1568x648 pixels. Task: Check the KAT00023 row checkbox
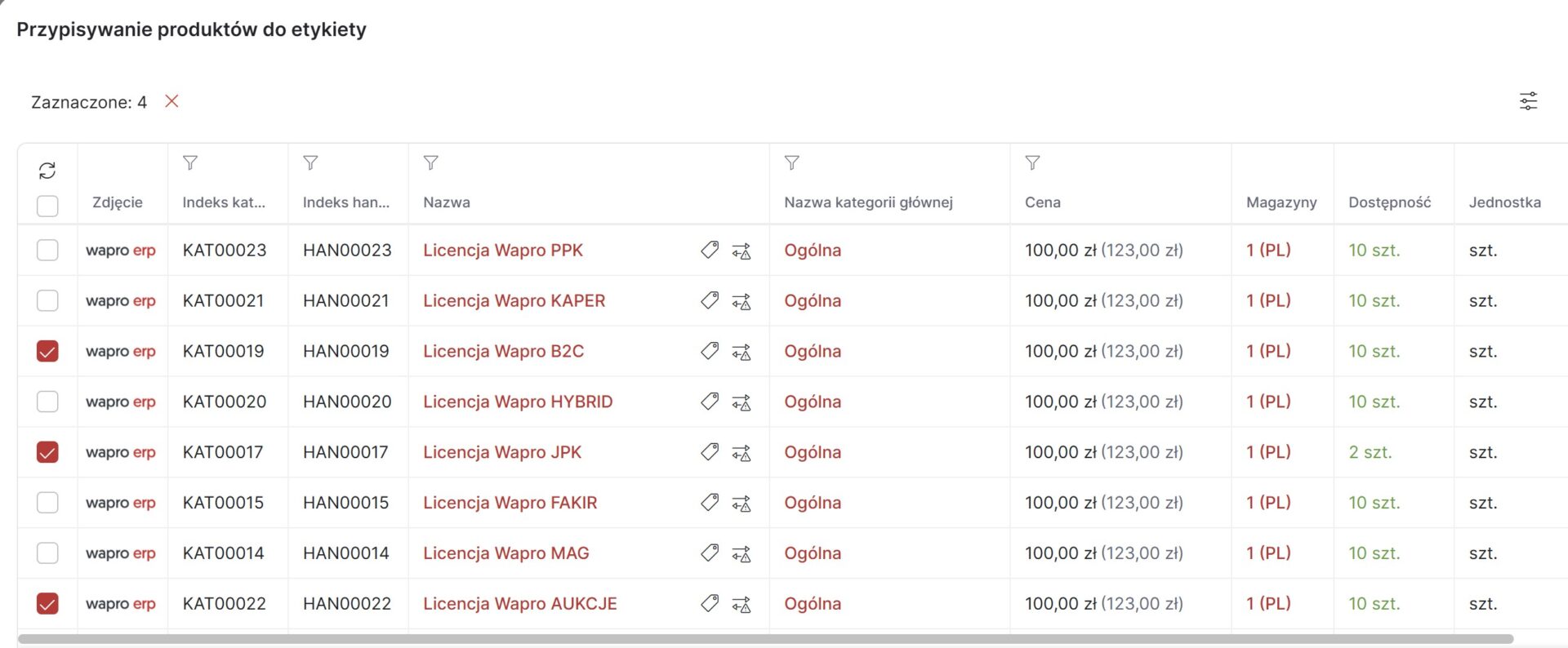47,250
